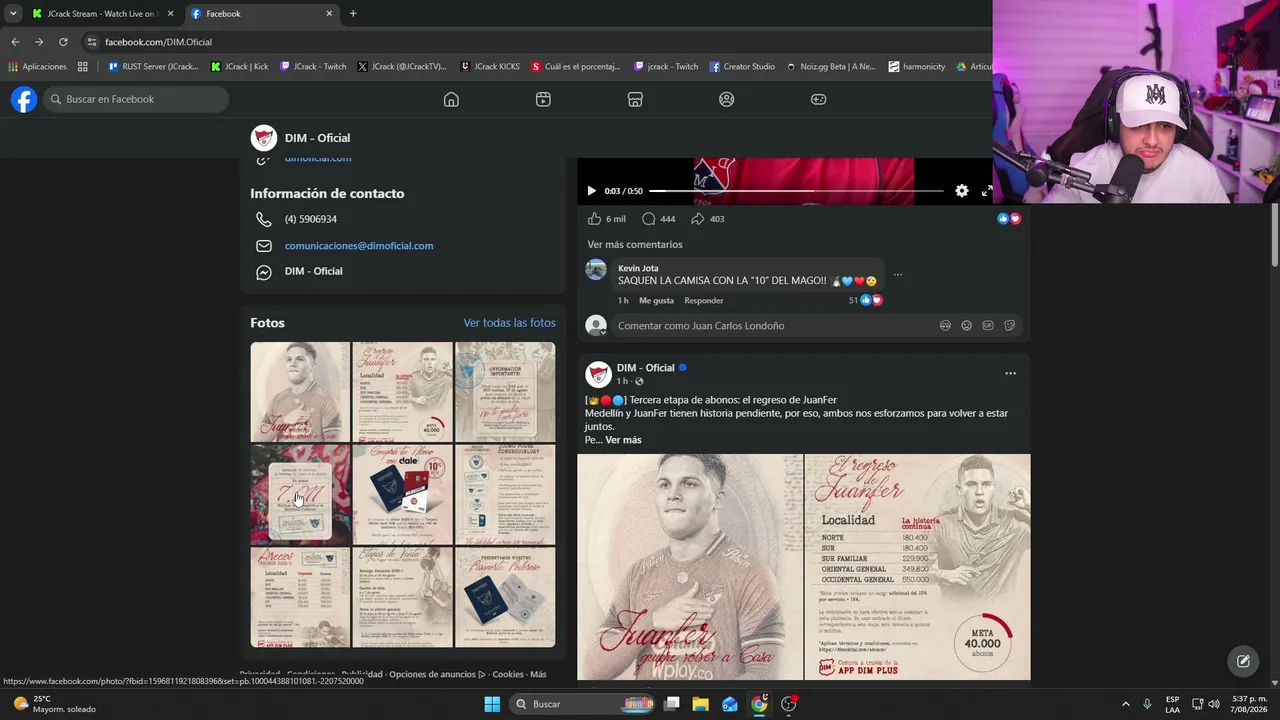The image size is (1280, 720).
Task: Focus the Buscar en Facebook search field
Action: (x=136, y=99)
